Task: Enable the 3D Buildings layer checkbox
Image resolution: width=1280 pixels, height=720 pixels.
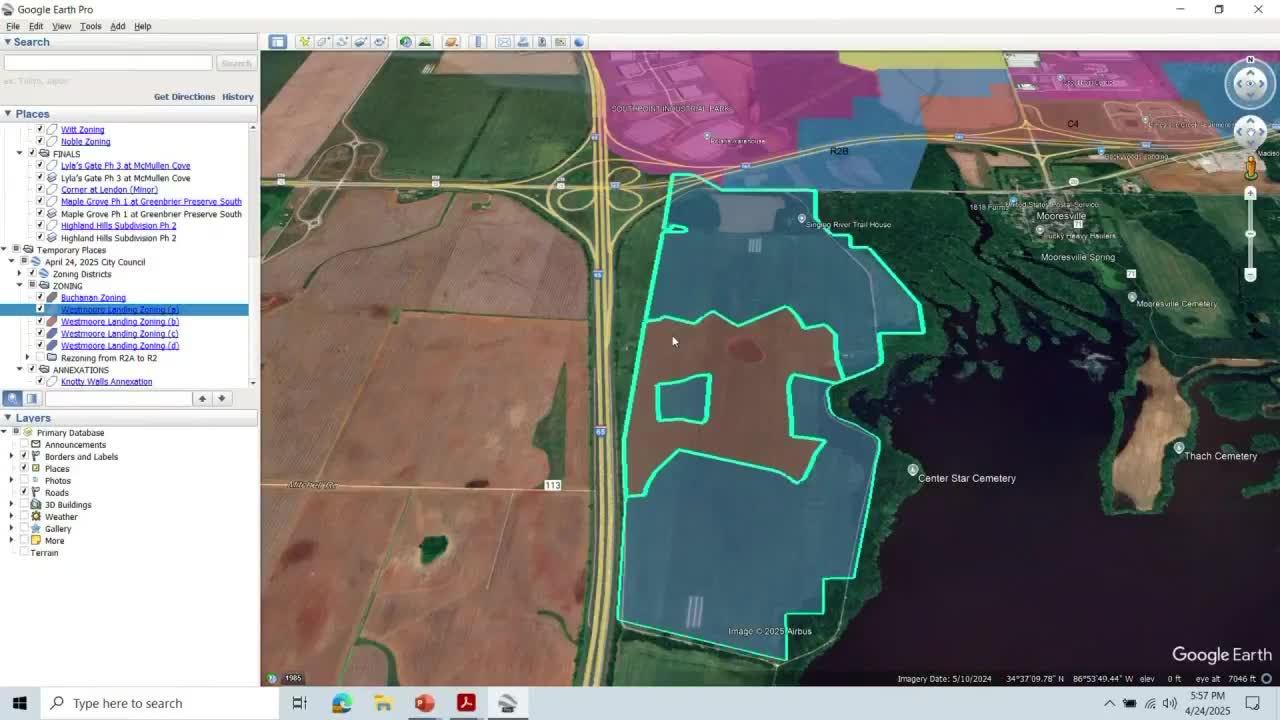Action: [x=24, y=505]
